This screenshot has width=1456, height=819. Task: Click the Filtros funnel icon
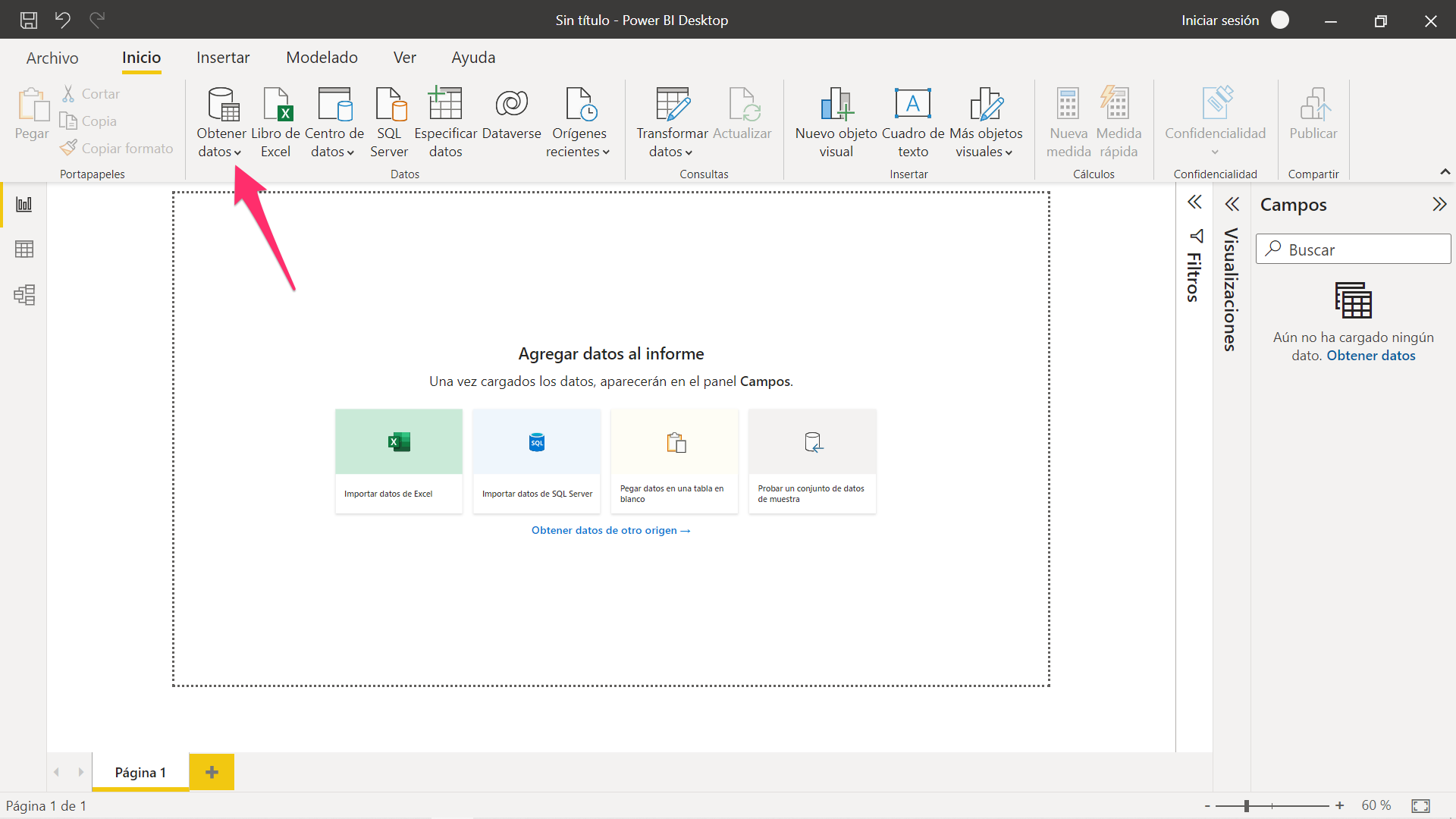(1197, 236)
